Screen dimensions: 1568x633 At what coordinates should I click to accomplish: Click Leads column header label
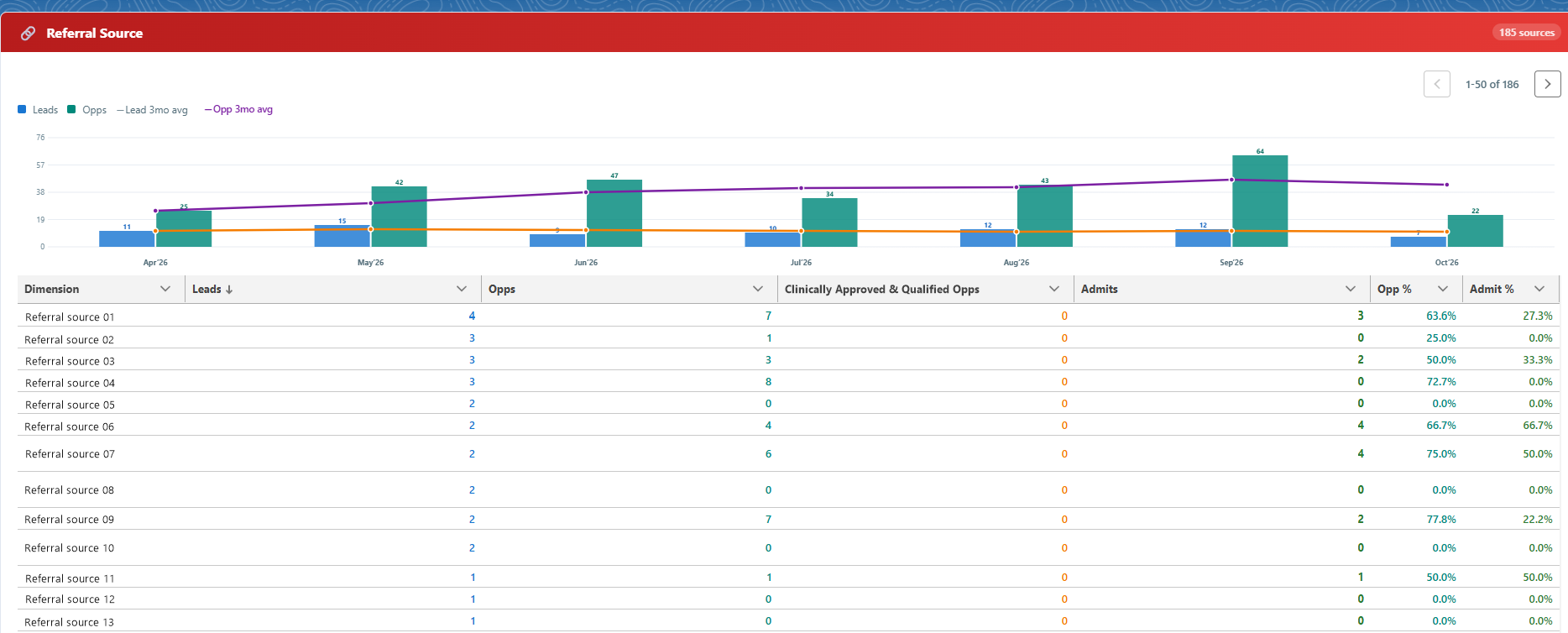206,289
